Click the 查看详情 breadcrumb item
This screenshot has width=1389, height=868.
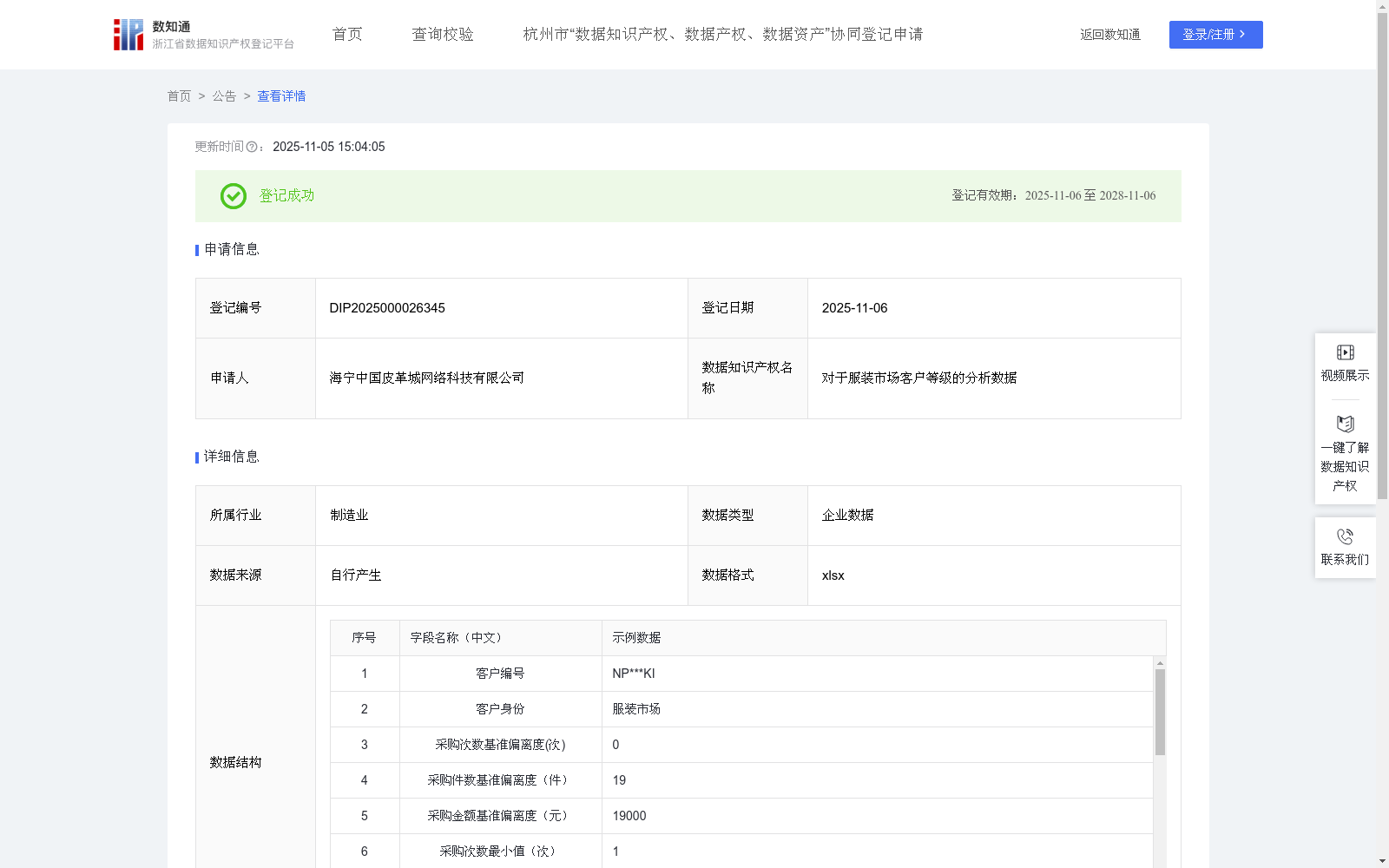(x=281, y=96)
